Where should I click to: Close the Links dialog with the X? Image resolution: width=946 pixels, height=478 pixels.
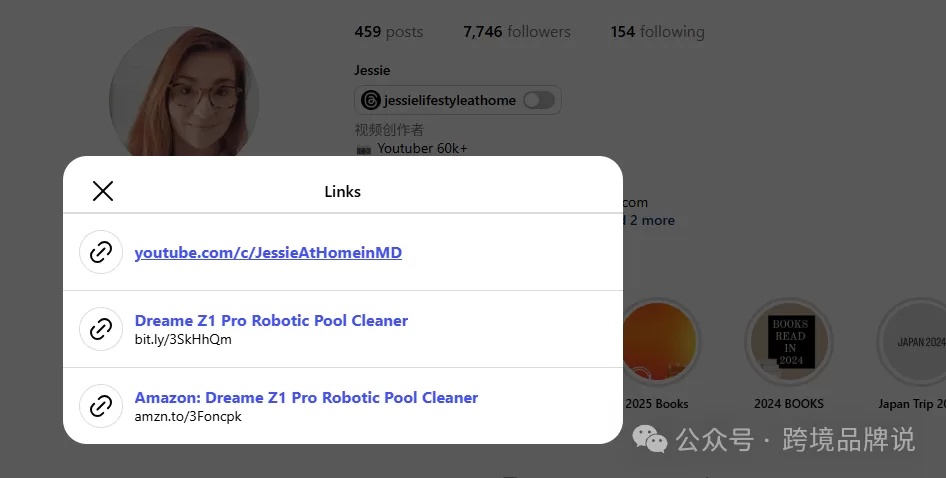pos(103,191)
